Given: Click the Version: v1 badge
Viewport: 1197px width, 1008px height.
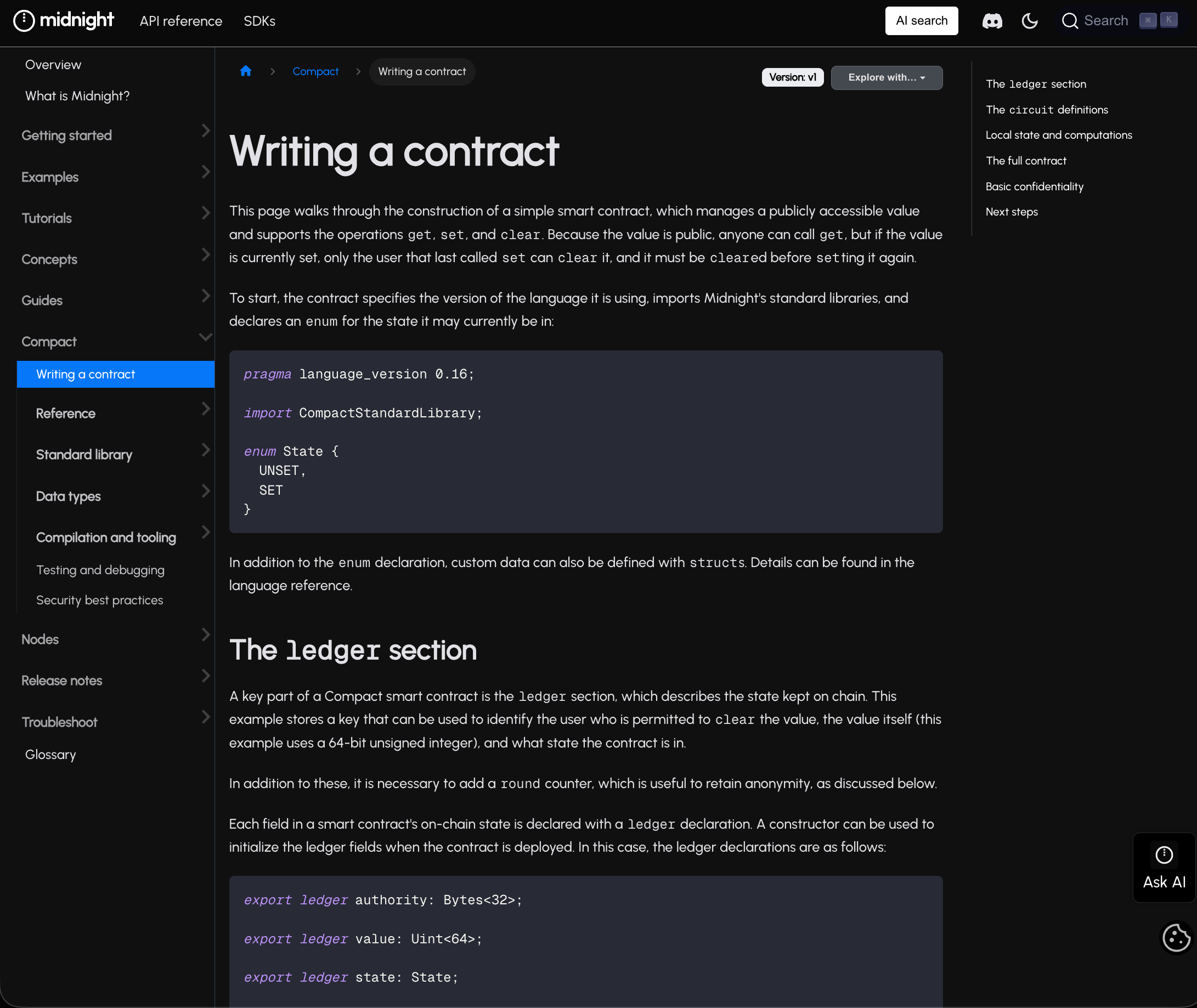Looking at the screenshot, I should click(x=792, y=78).
